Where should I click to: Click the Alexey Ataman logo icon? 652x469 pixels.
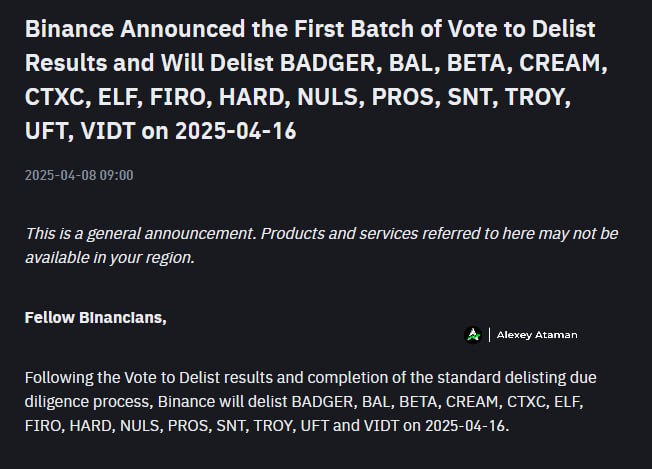pos(473,335)
